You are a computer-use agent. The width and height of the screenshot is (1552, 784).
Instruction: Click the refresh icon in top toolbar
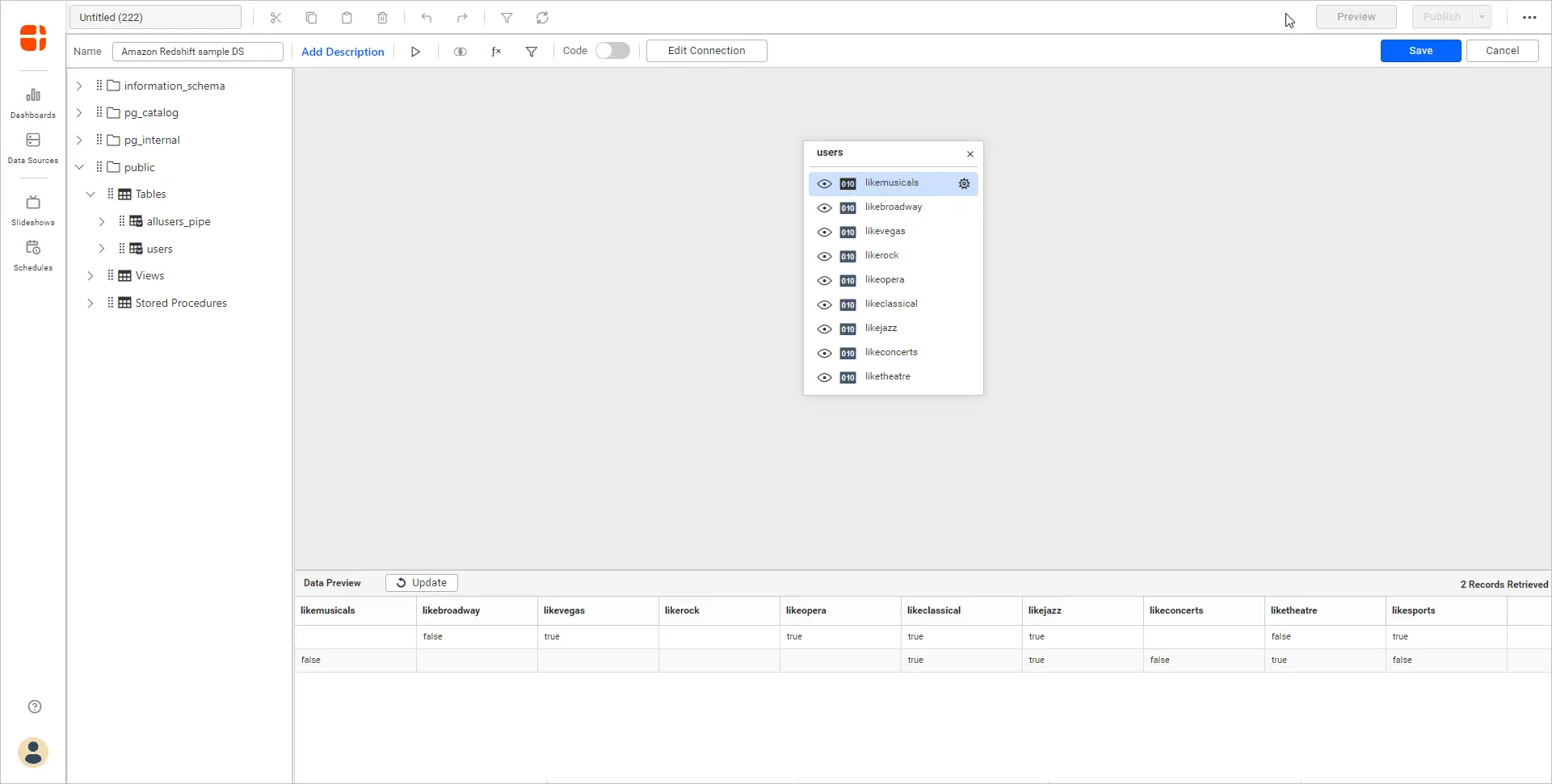point(542,18)
